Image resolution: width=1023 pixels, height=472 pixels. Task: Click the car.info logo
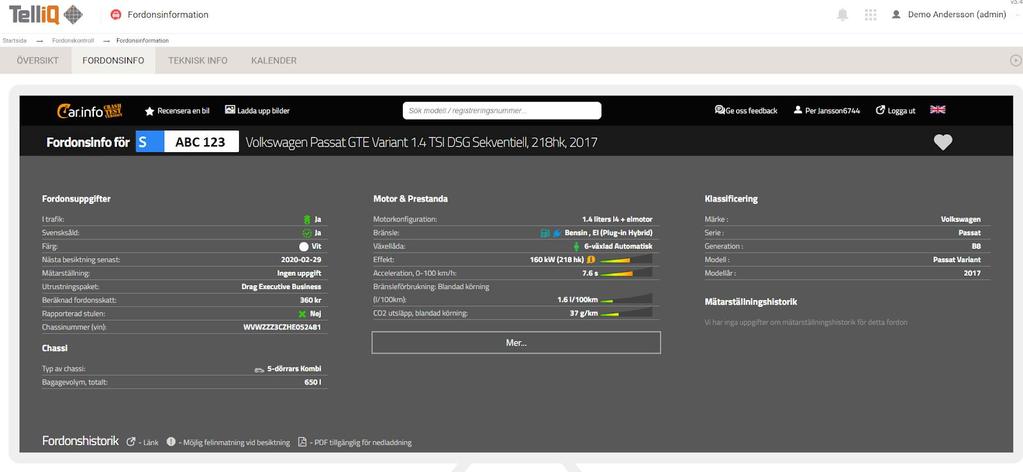click(x=89, y=111)
